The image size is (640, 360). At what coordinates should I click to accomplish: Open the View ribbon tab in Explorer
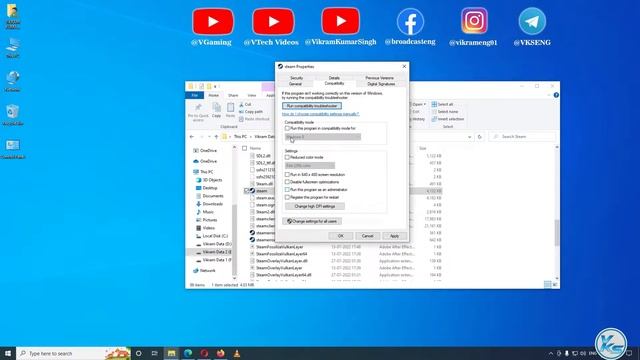pyautogui.click(x=252, y=95)
